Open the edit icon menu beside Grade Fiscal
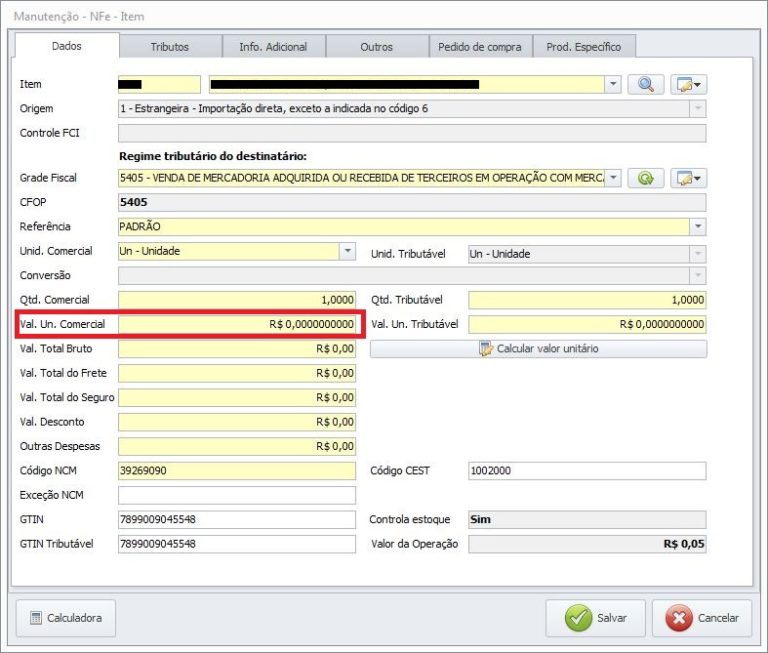Image resolution: width=768 pixels, height=653 pixels. coord(688,178)
